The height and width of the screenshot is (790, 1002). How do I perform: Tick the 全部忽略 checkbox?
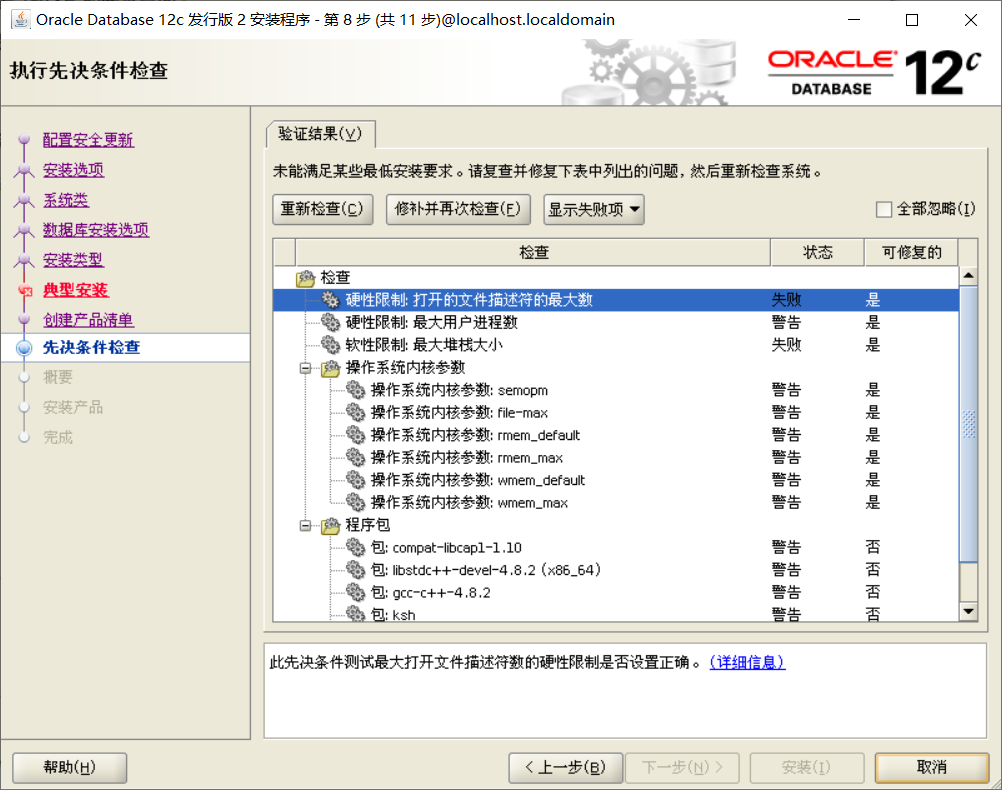(884, 209)
